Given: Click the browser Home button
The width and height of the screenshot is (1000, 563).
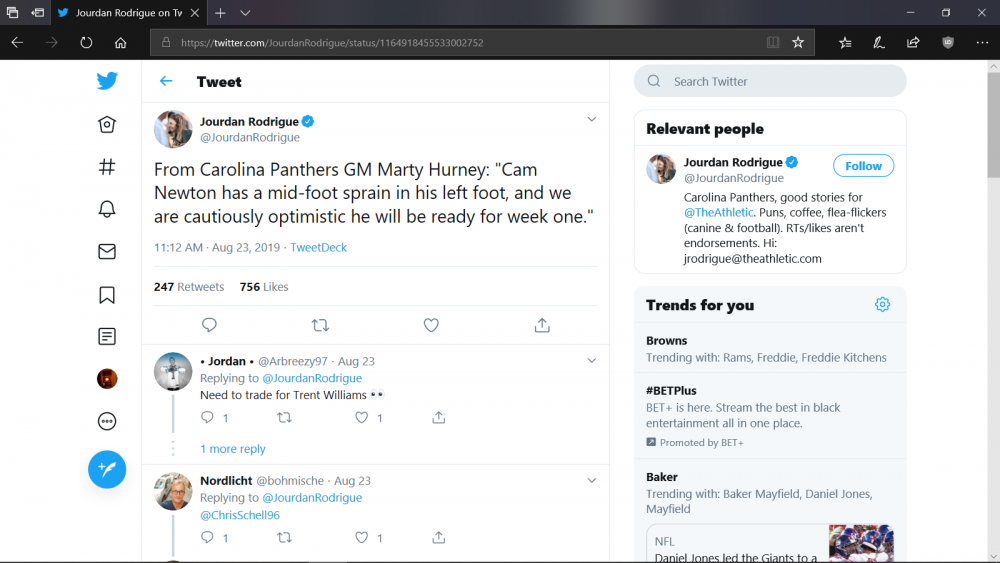Looking at the screenshot, I should pyautogui.click(x=121, y=43).
